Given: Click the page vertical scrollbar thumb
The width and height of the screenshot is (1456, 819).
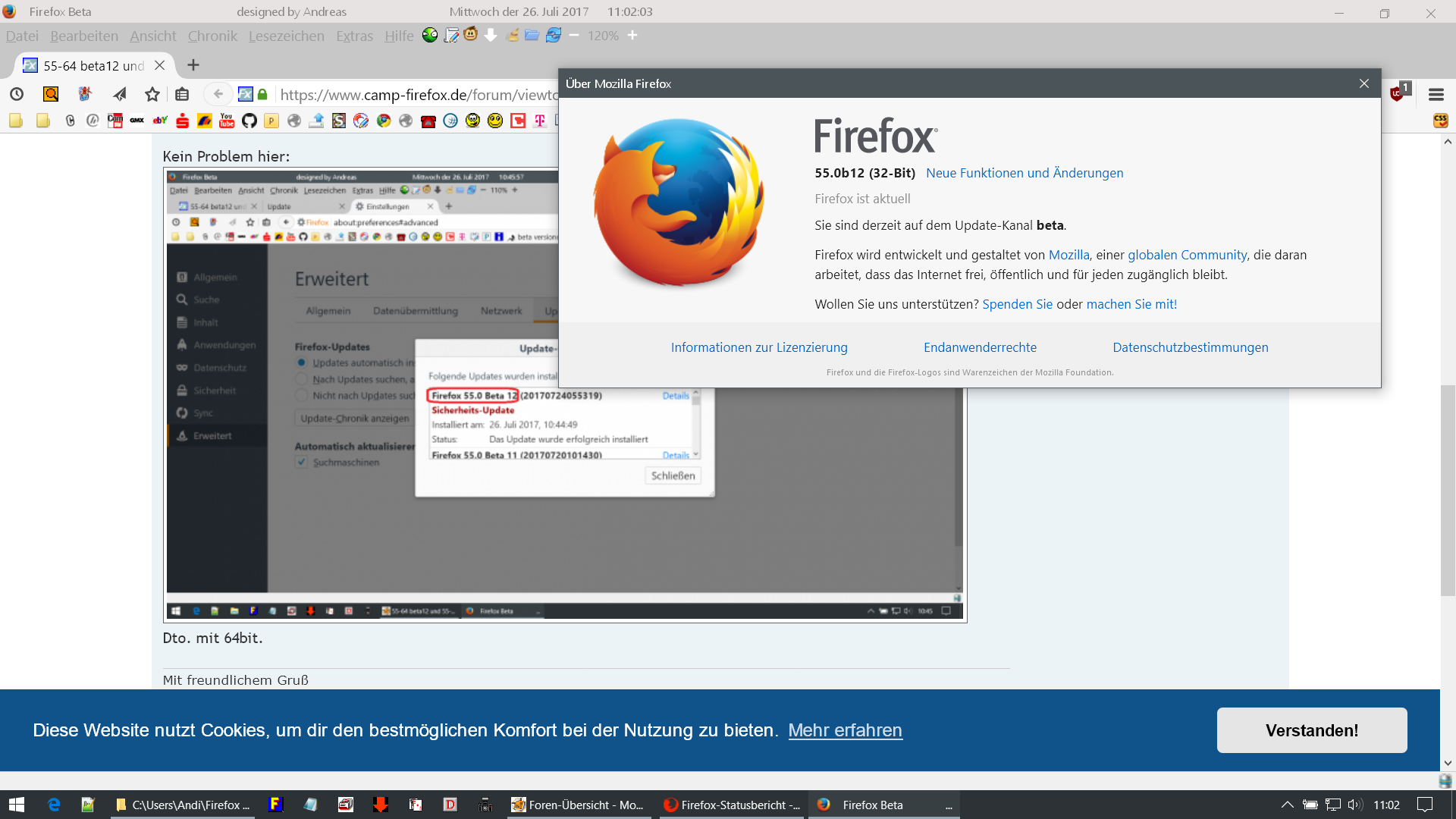Looking at the screenshot, I should pyautogui.click(x=1448, y=489).
